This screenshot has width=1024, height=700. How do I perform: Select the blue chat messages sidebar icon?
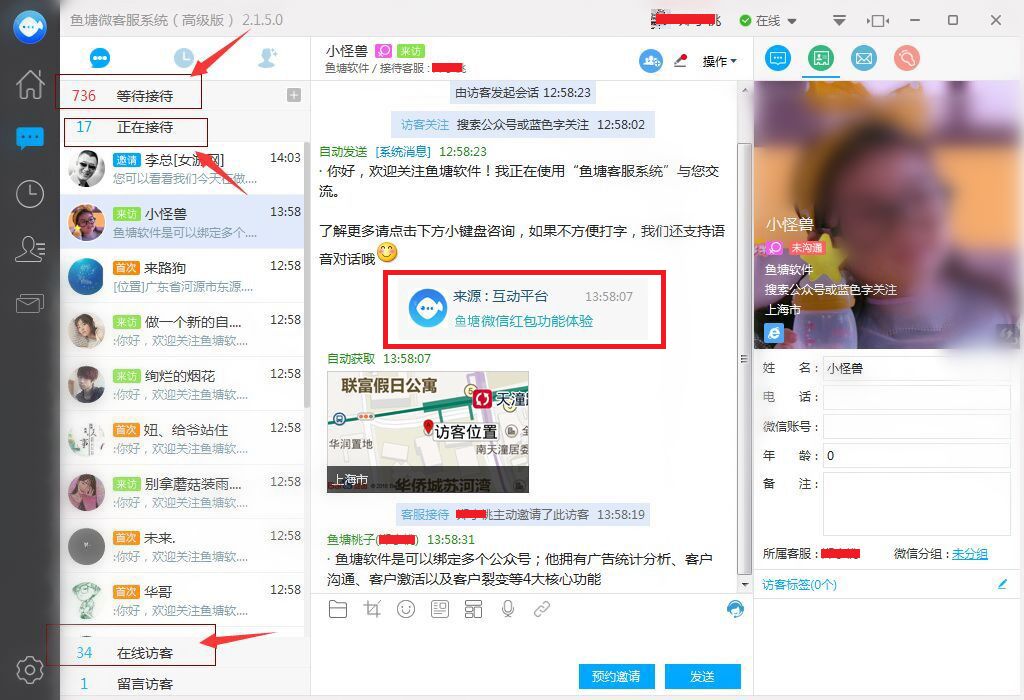pos(30,138)
